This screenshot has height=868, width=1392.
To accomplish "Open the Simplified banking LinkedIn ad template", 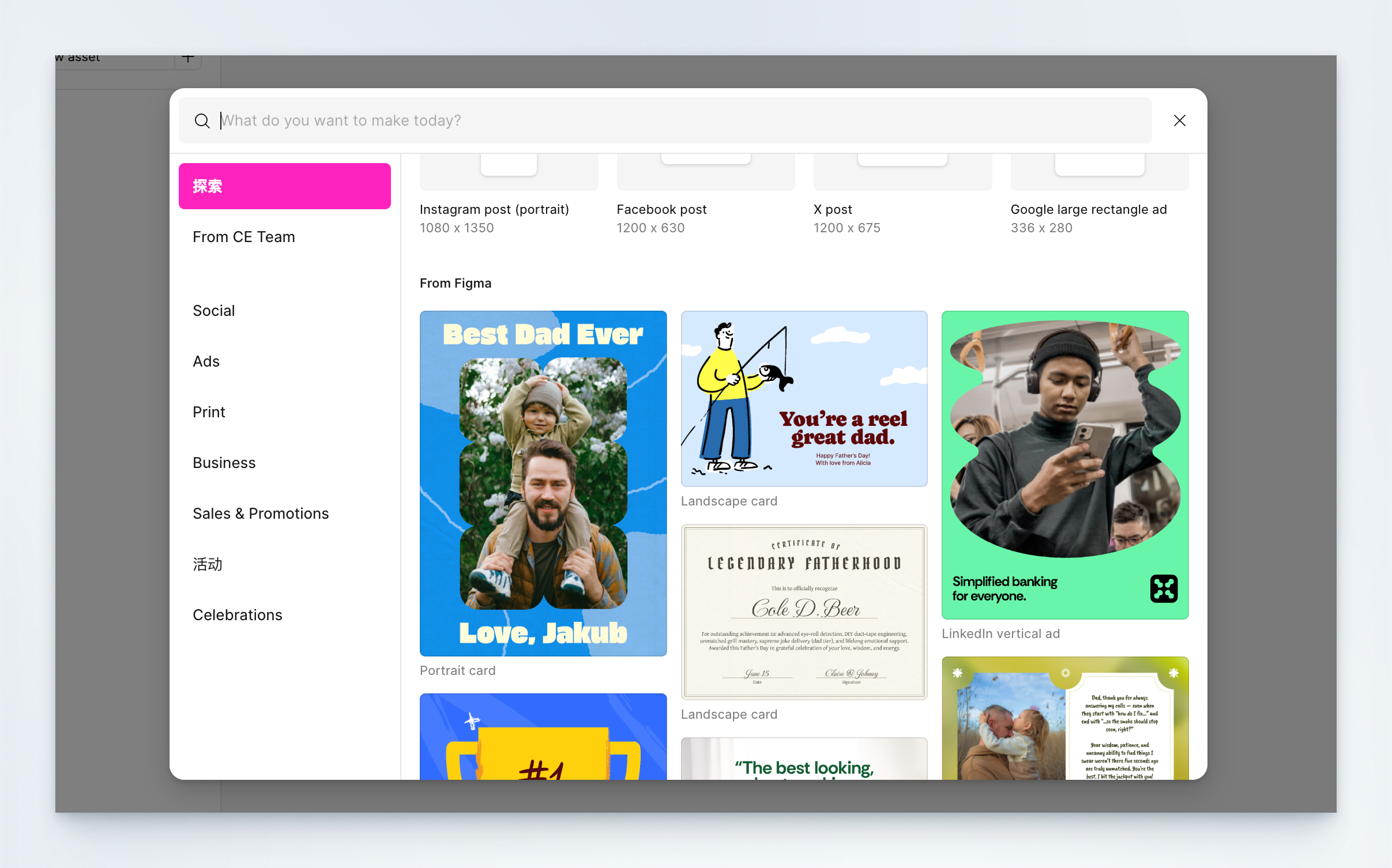I will (1064, 465).
